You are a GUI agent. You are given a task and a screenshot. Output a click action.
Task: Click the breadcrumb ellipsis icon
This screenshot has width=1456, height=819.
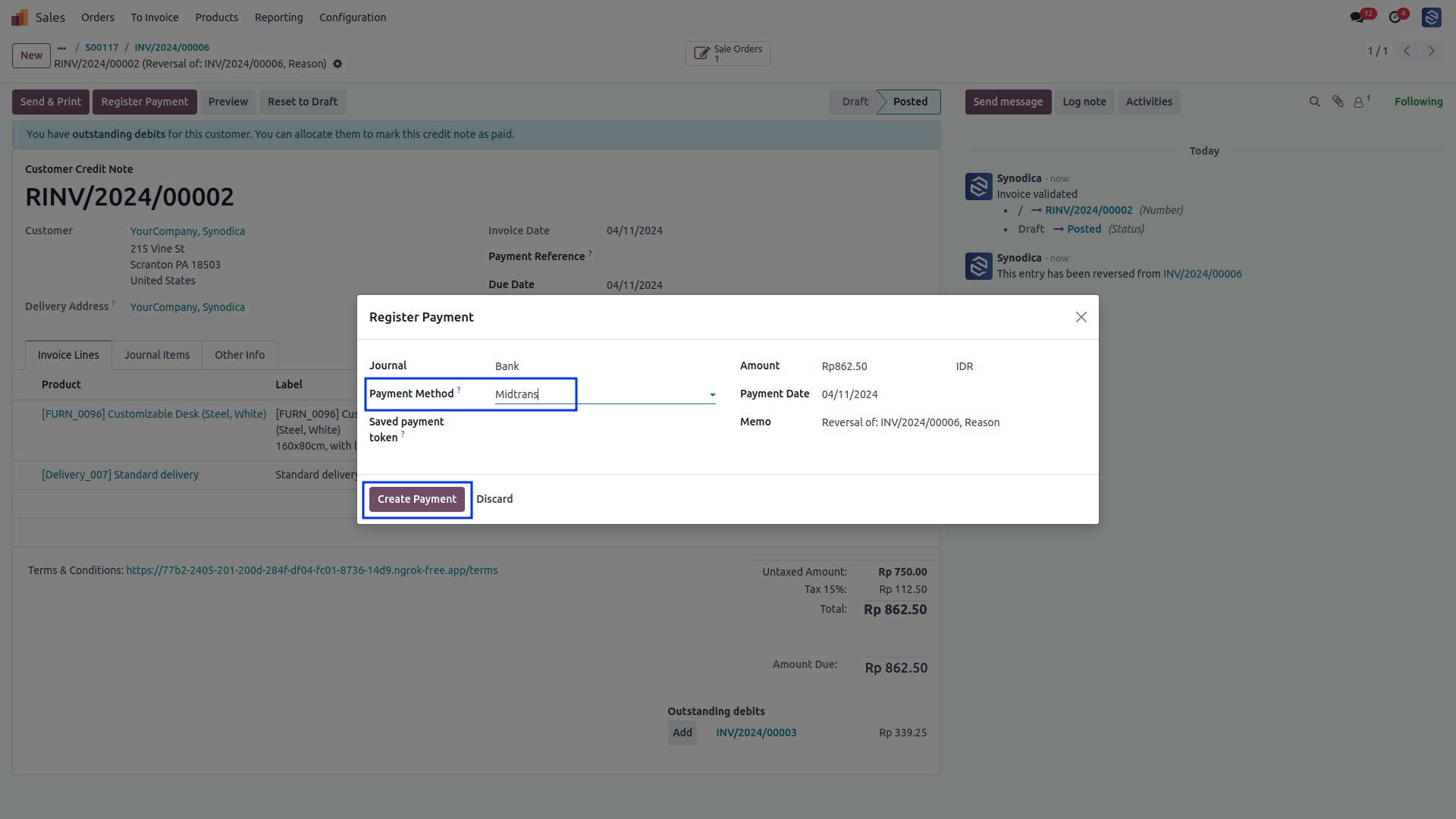pyautogui.click(x=62, y=48)
